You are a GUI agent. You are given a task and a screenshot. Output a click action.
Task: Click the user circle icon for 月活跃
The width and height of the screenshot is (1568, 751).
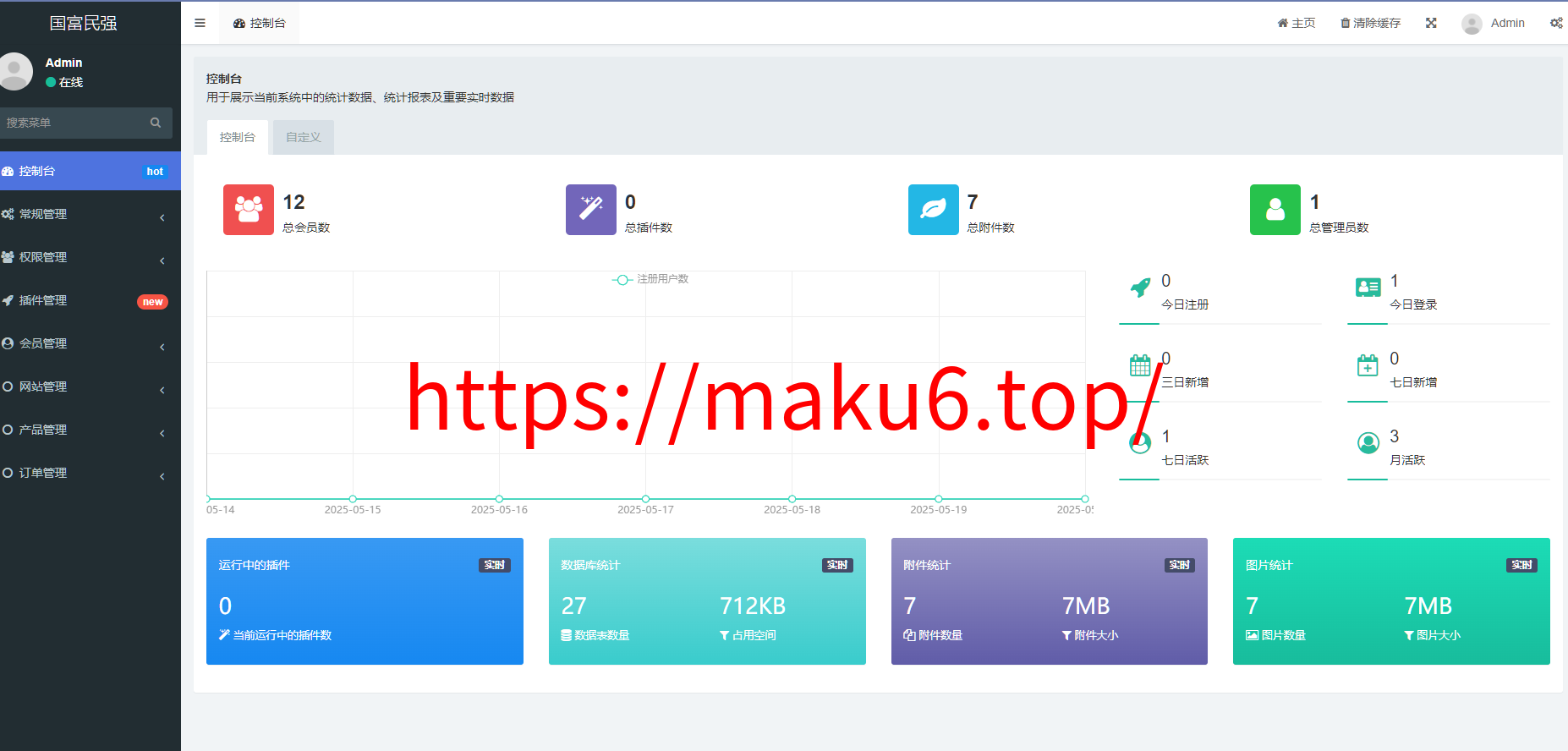(1368, 442)
